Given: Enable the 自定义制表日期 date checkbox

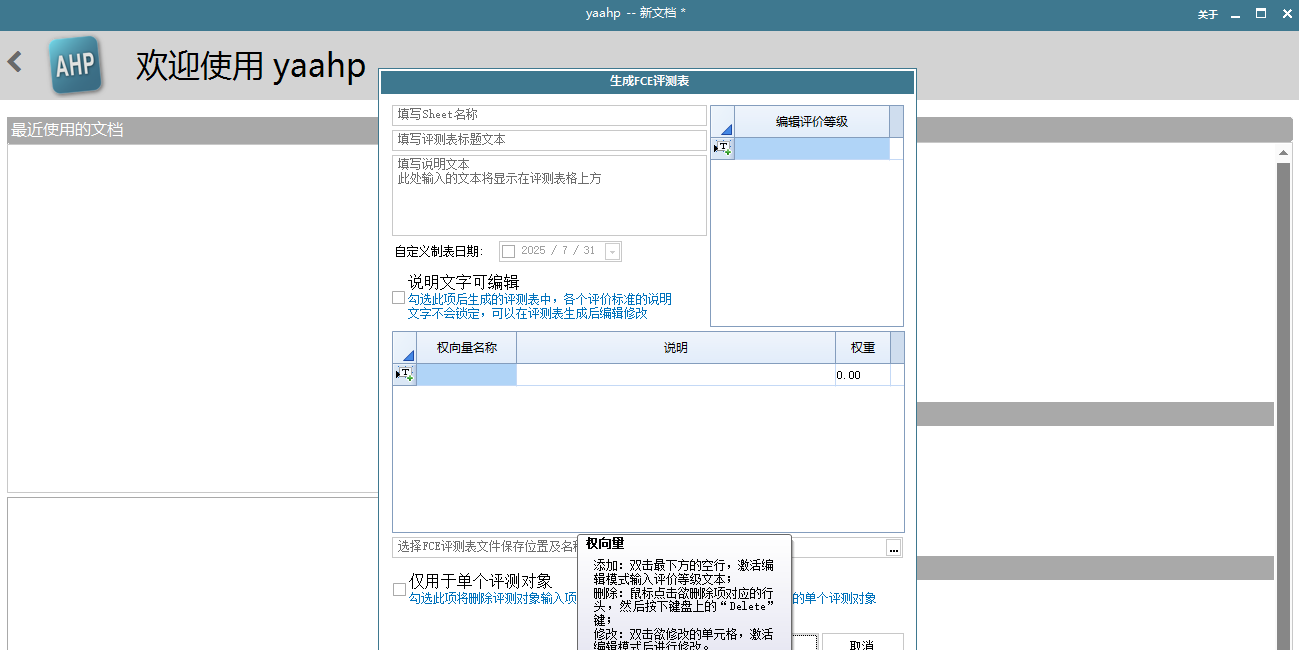Looking at the screenshot, I should point(508,251).
